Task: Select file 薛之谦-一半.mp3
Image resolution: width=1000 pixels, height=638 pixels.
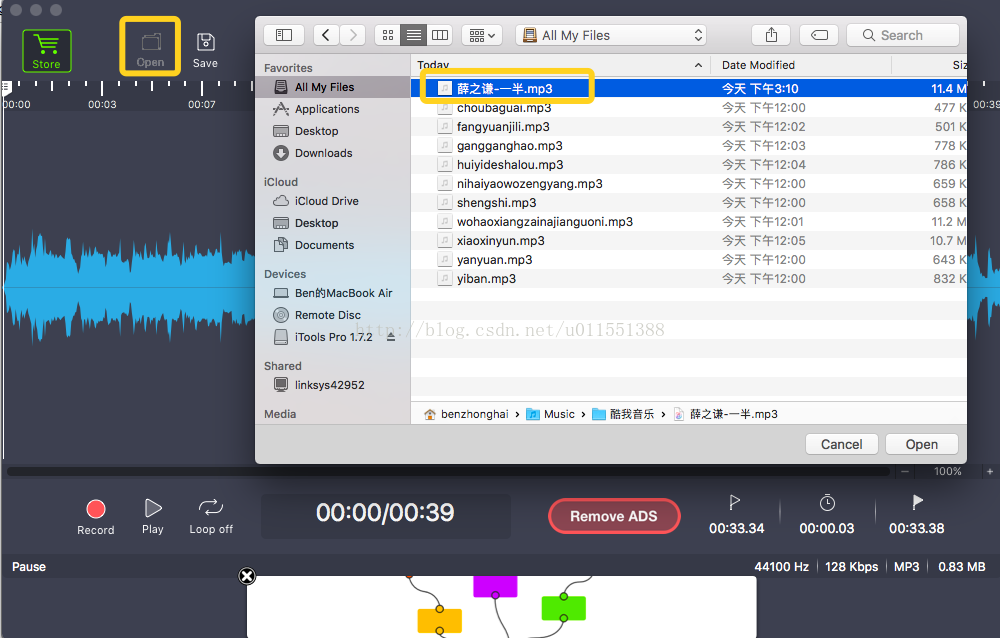Action: [x=689, y=89]
